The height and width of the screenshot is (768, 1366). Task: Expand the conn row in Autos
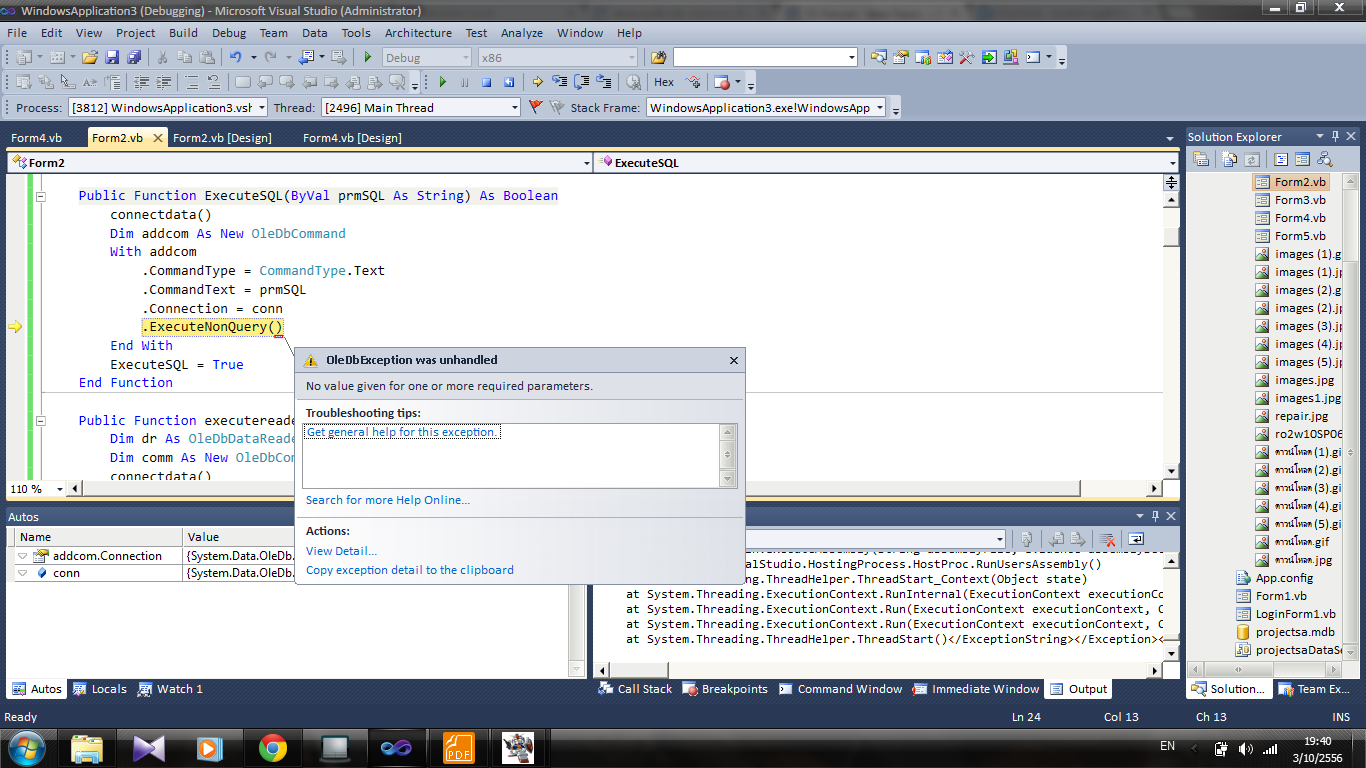(x=22, y=573)
